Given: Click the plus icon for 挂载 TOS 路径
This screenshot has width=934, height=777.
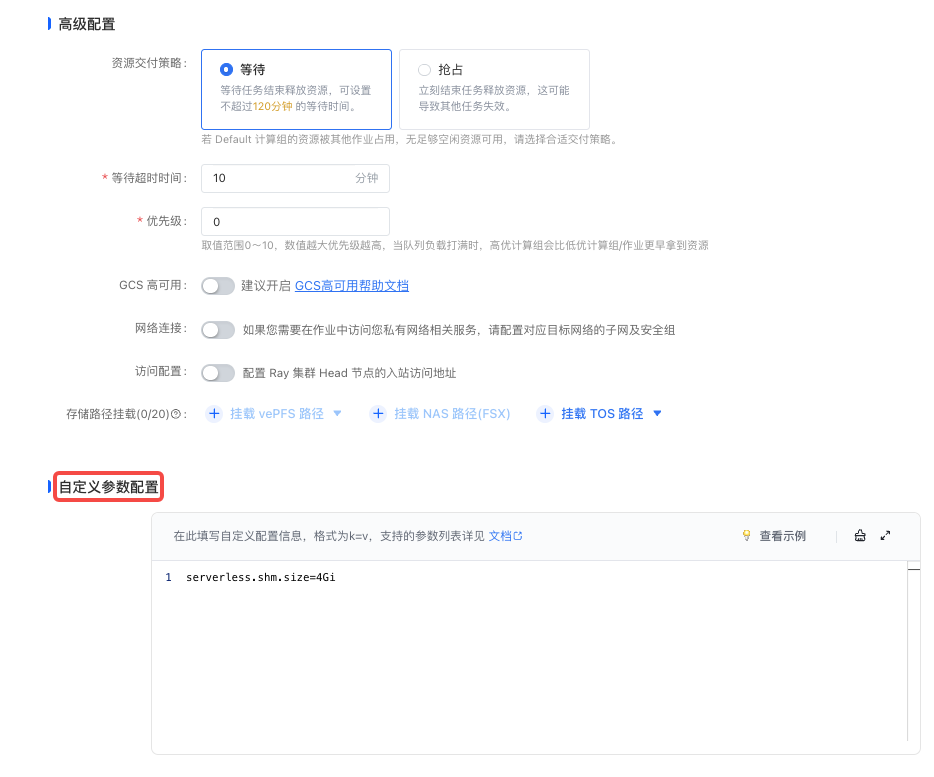Looking at the screenshot, I should coord(545,414).
